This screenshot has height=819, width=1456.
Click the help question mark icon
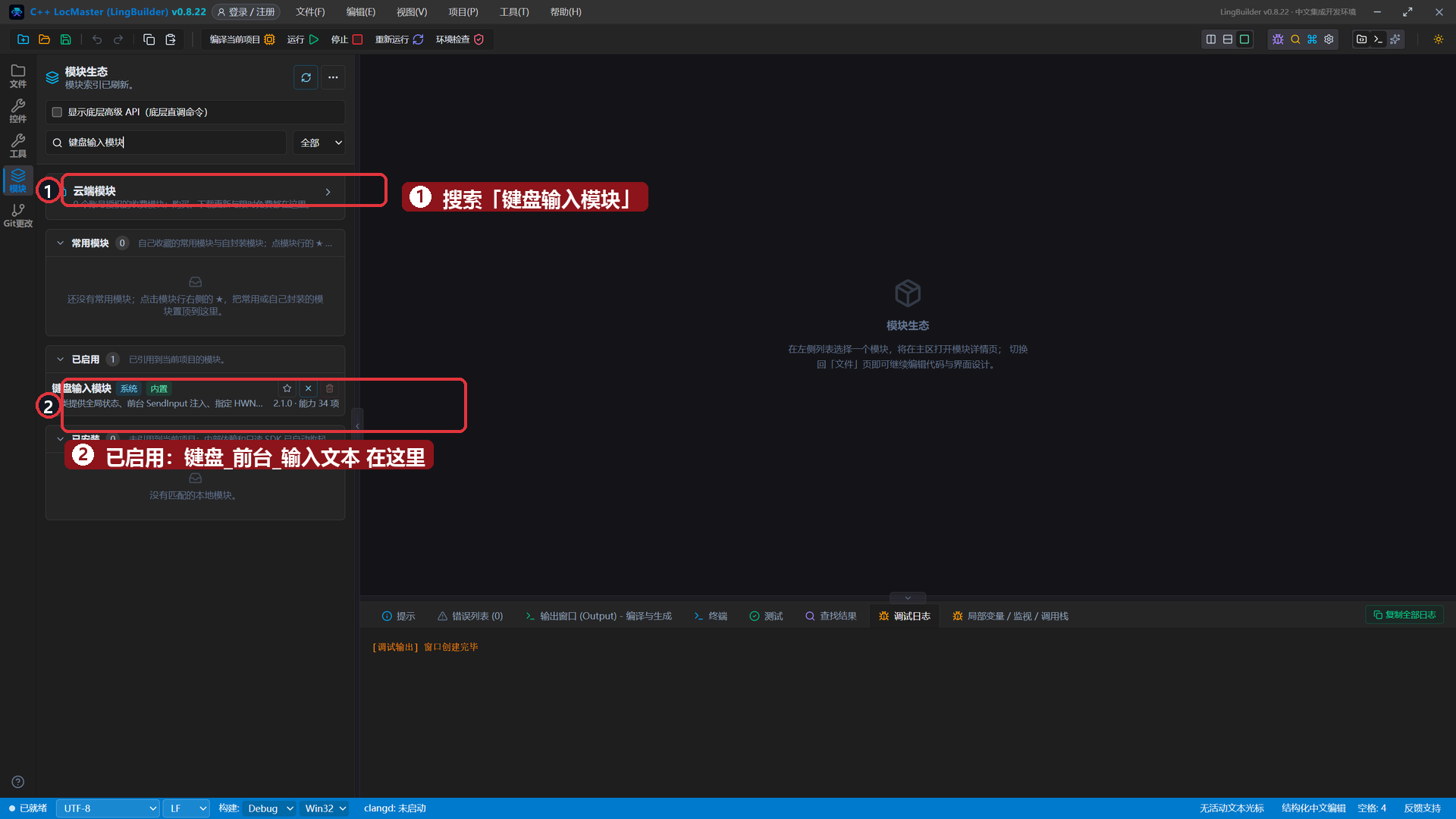[x=18, y=782]
